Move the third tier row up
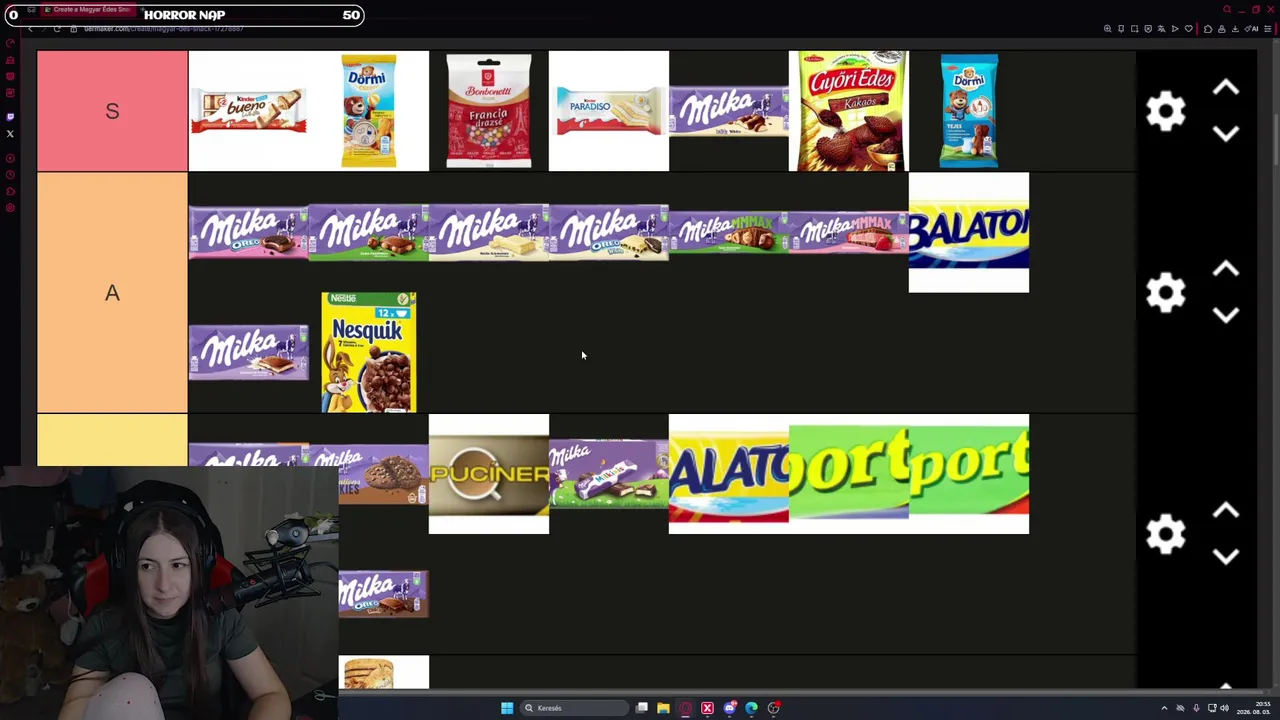The image size is (1280, 720). [x=1226, y=511]
